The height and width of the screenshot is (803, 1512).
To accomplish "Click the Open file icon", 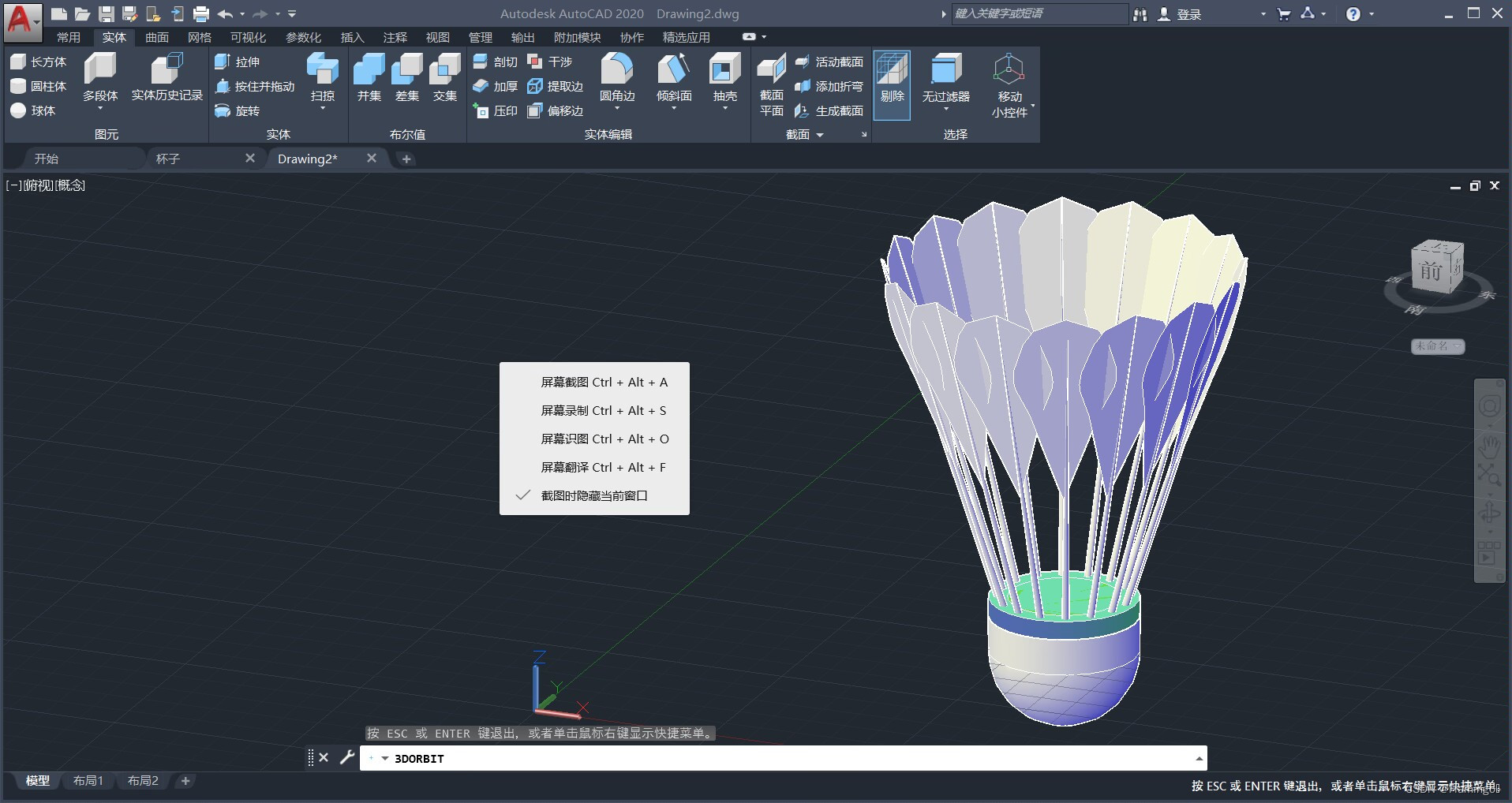I will (x=82, y=13).
